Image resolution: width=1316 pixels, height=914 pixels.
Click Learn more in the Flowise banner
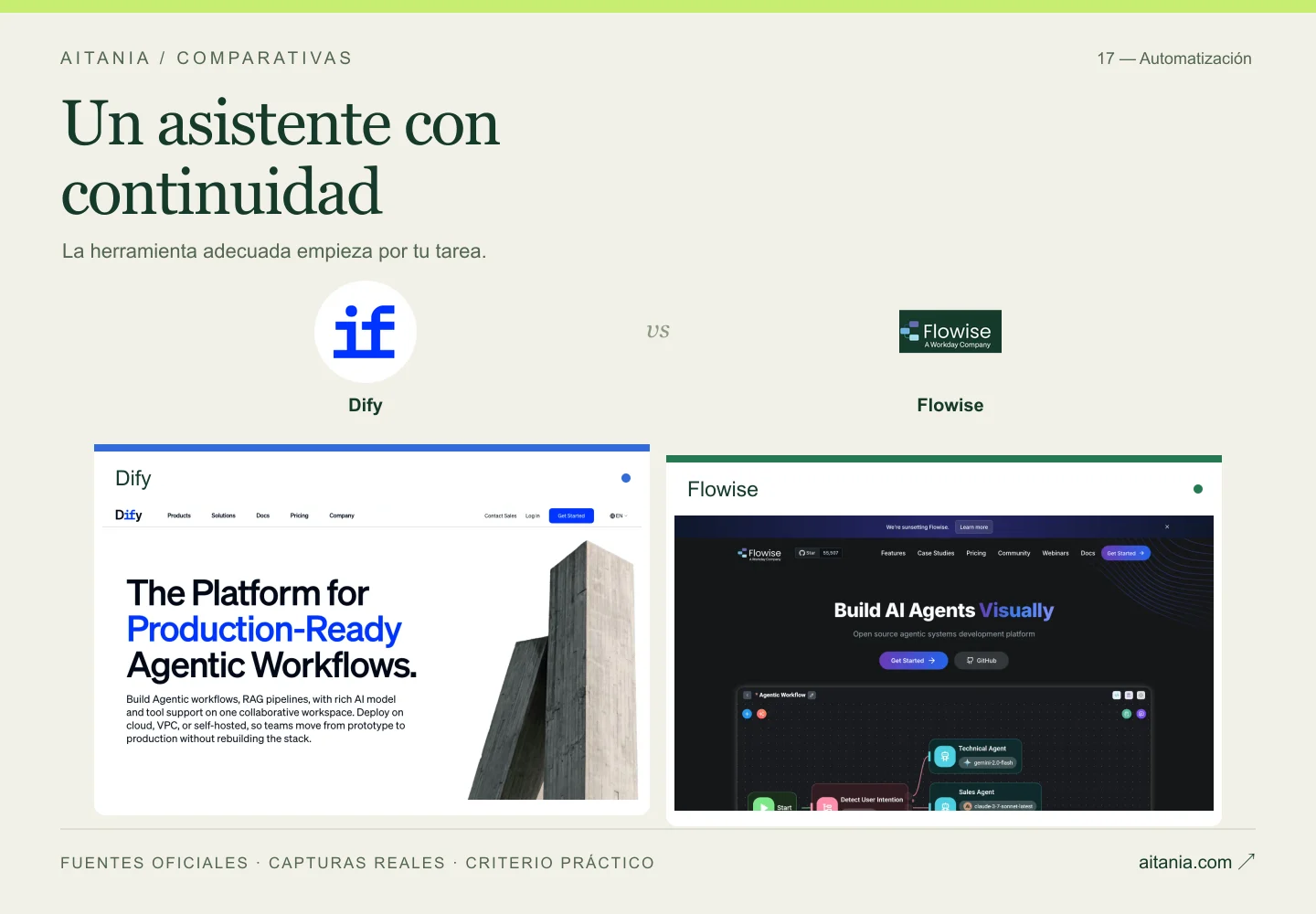click(x=974, y=527)
